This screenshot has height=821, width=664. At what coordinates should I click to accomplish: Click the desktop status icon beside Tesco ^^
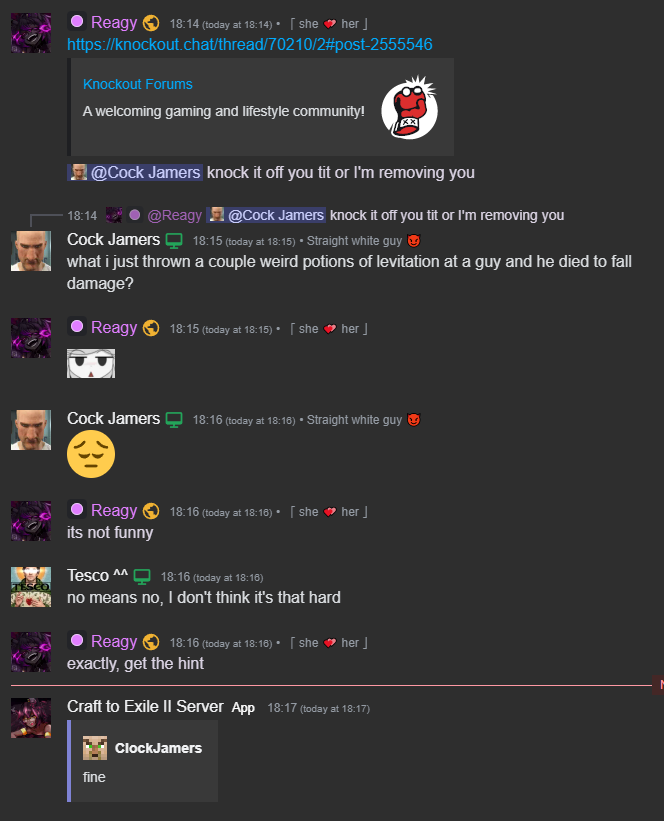142,576
